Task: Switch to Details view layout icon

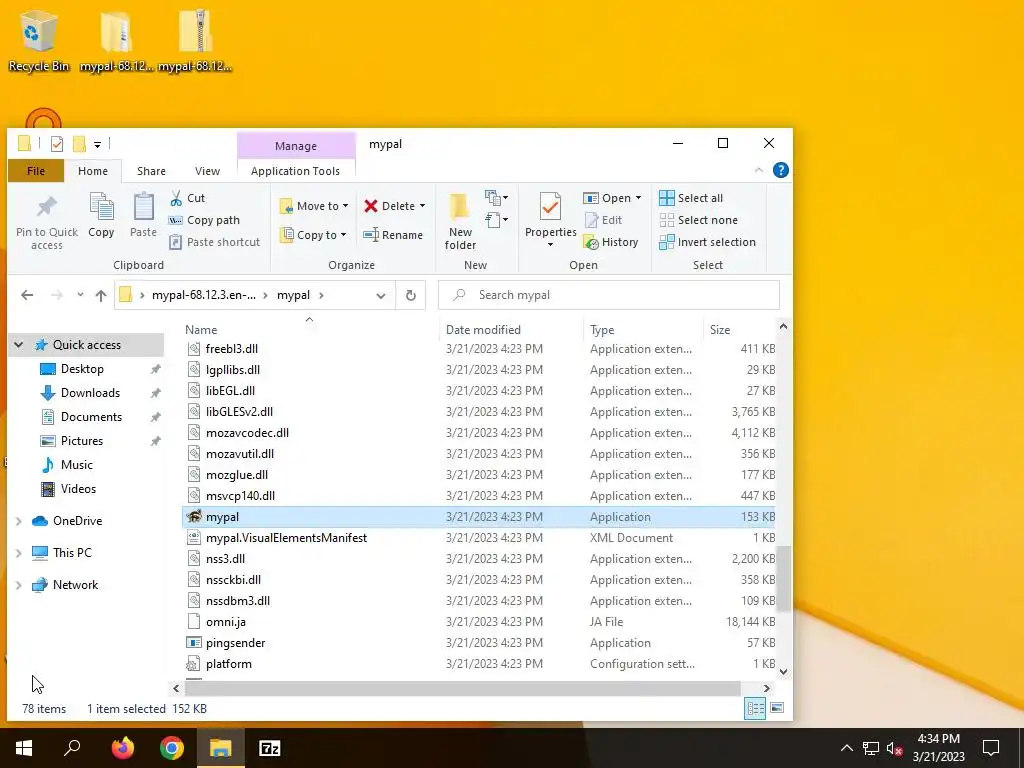Action: click(x=756, y=709)
